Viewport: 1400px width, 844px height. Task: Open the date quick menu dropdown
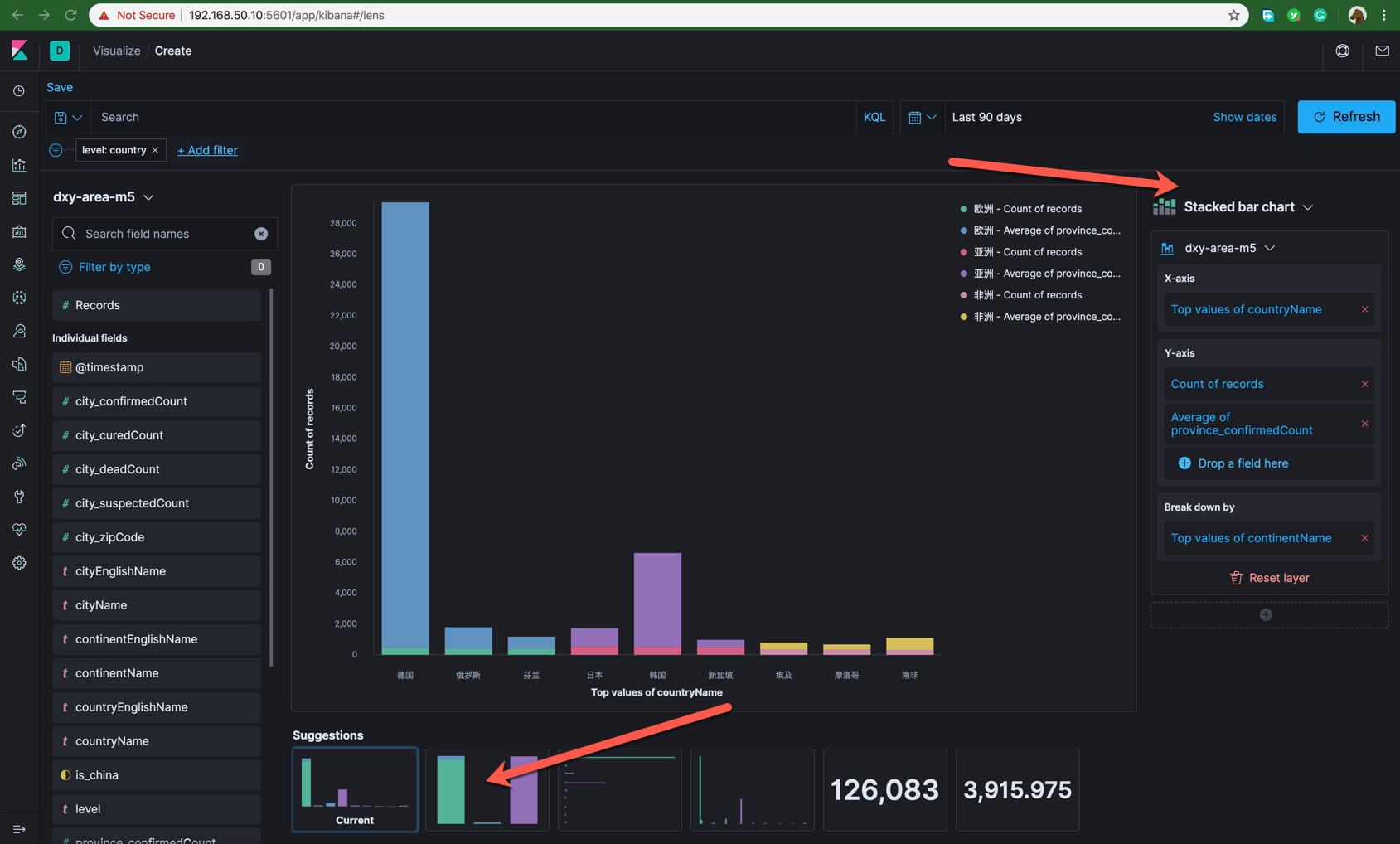[922, 117]
